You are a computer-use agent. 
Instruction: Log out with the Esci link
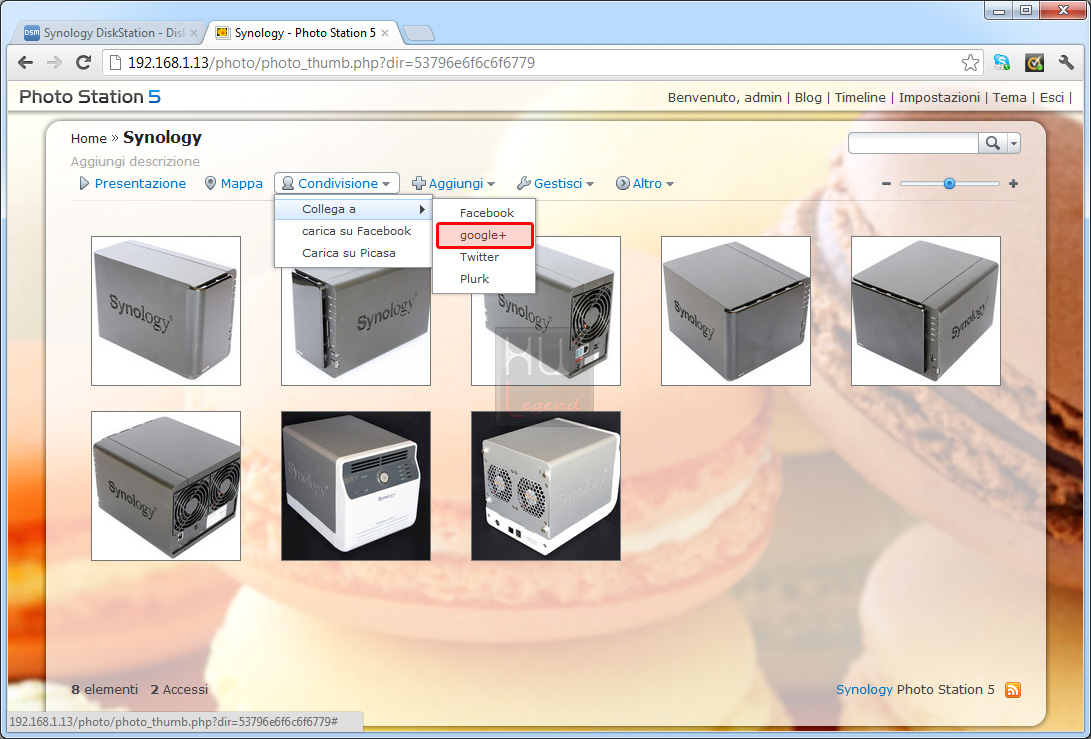tap(1051, 97)
